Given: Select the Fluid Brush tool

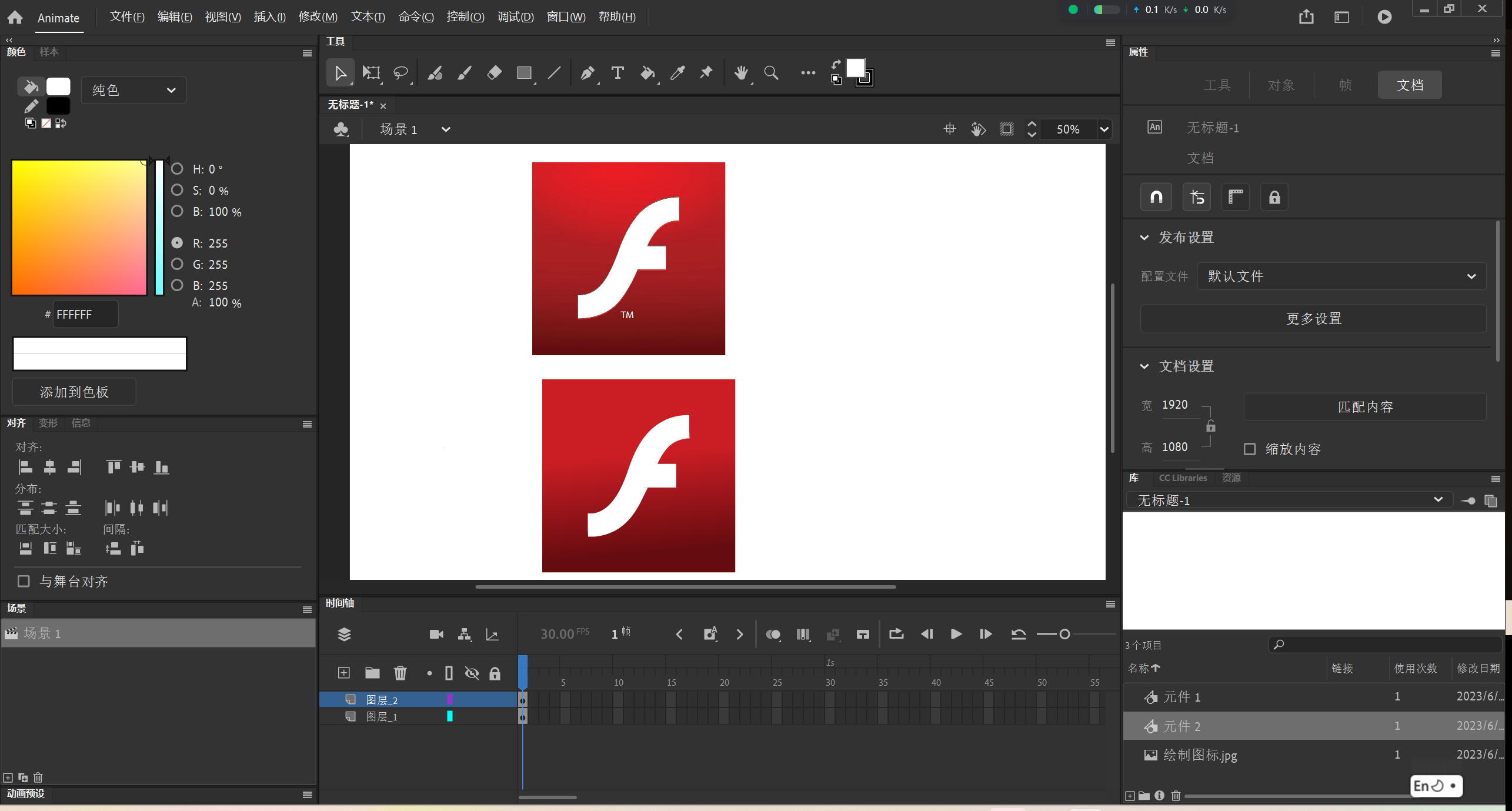Looking at the screenshot, I should pos(435,73).
